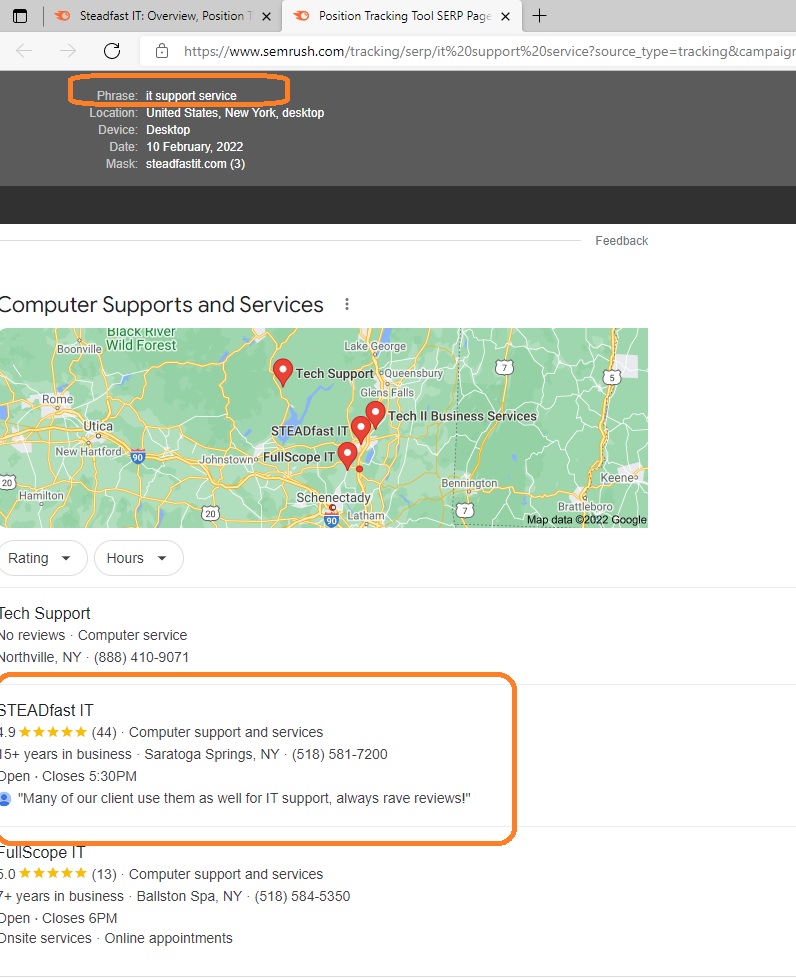Click the Utica label on map

[x=98, y=426]
